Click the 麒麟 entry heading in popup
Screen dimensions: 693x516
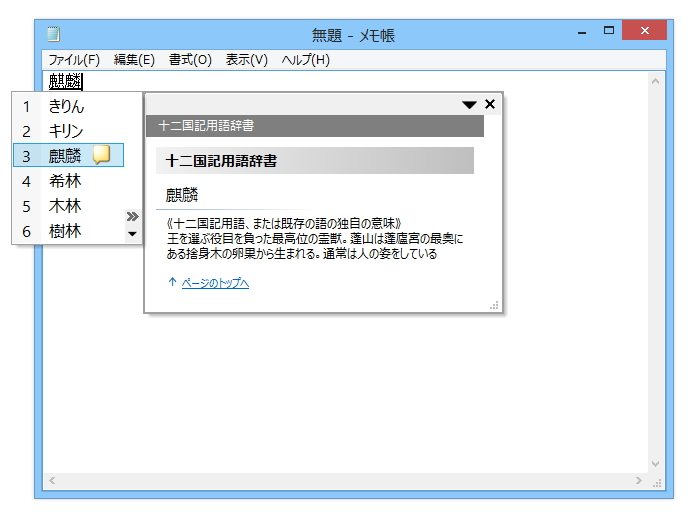pyautogui.click(x=182, y=195)
